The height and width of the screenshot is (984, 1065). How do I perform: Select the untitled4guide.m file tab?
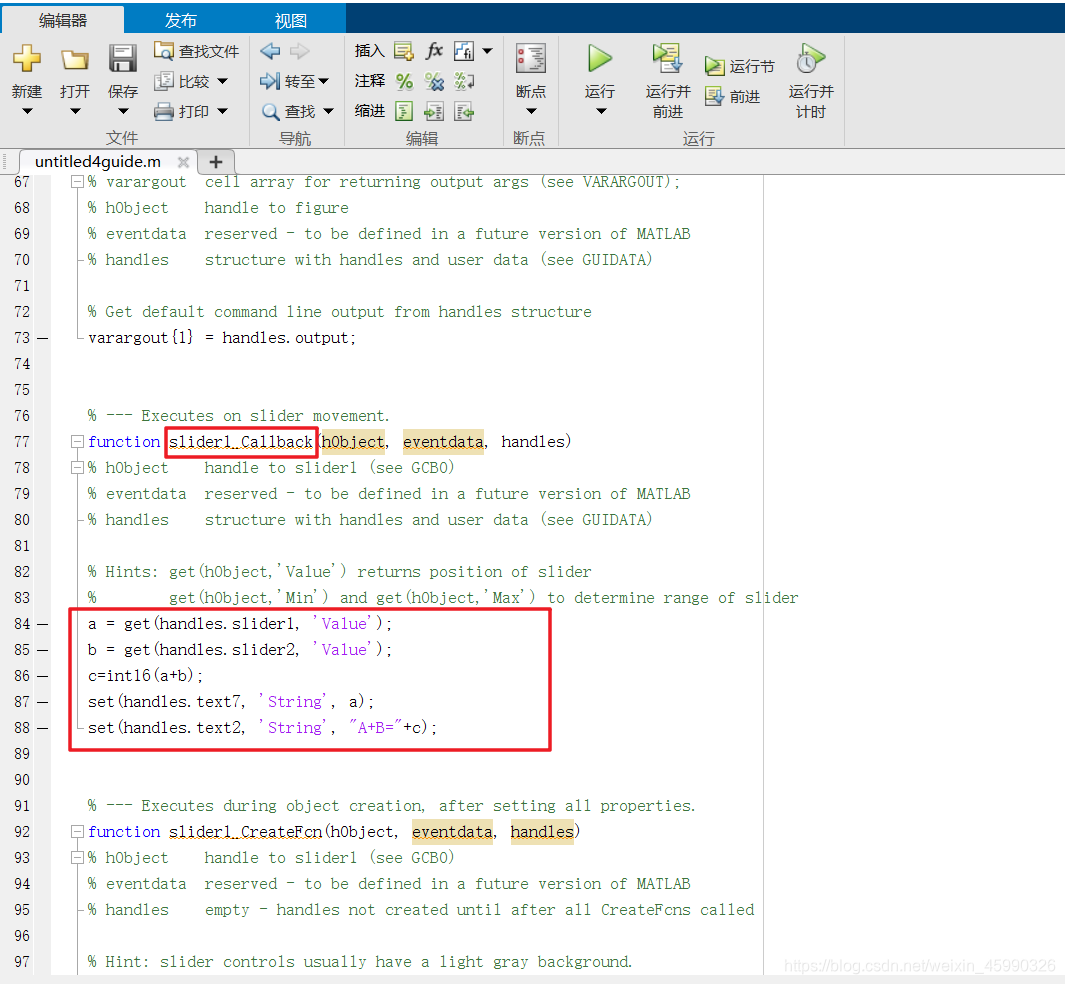click(x=98, y=162)
